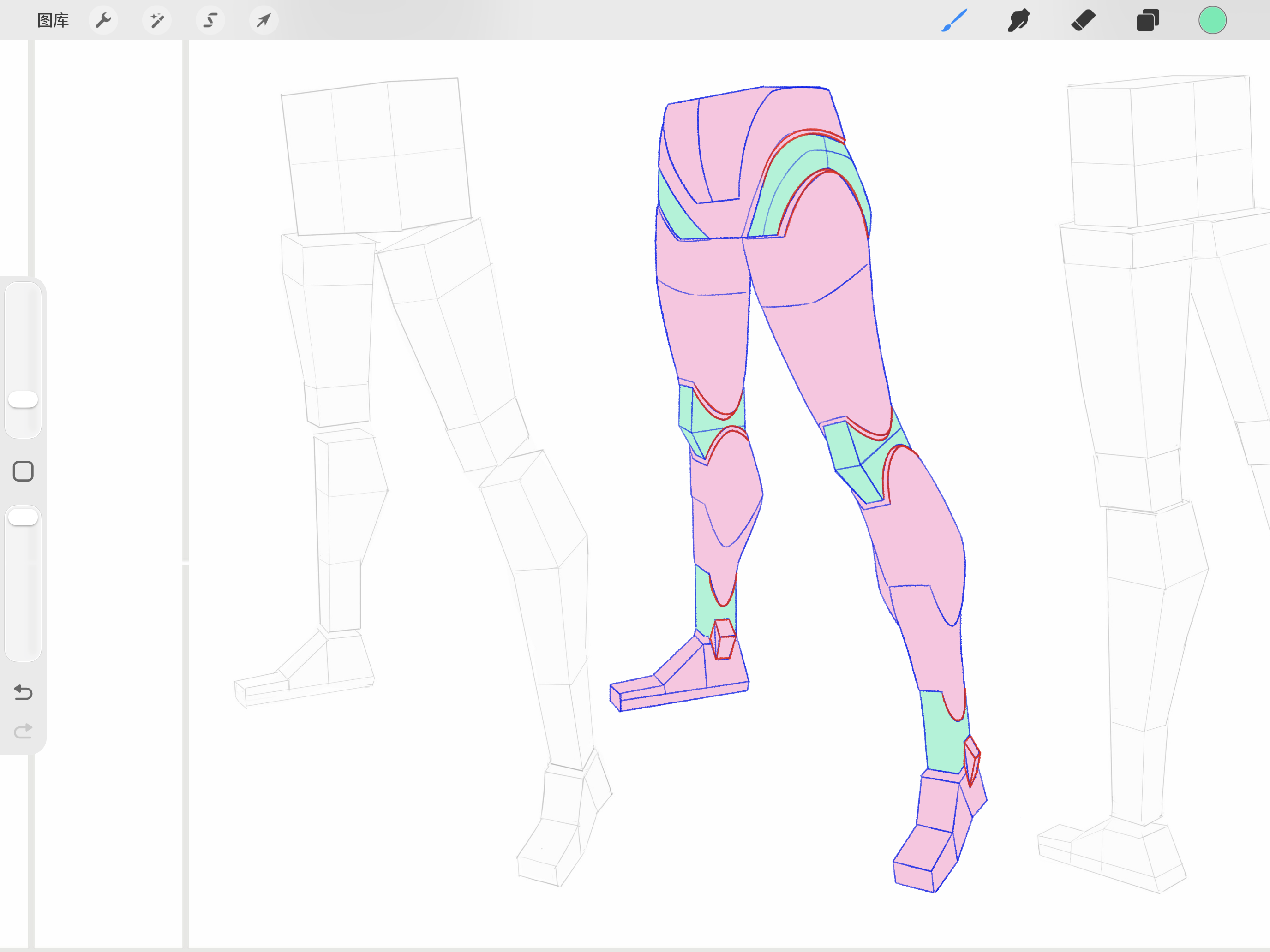1270x952 pixels.
Task: Click the brush size slider handle
Action: coord(23,399)
